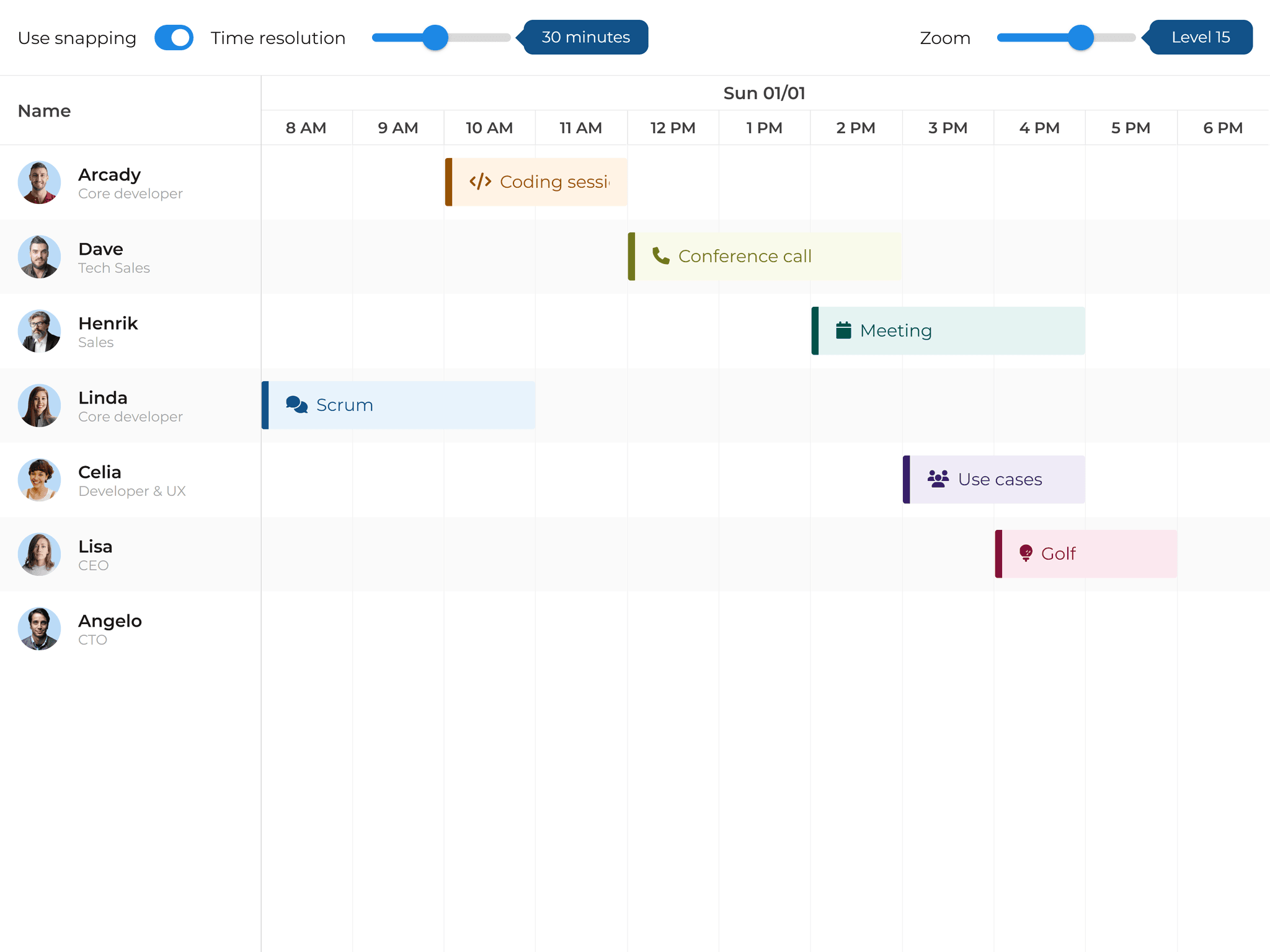Click the phone icon in Conference call event
Screen dimensions: 1270x952
coord(660,256)
